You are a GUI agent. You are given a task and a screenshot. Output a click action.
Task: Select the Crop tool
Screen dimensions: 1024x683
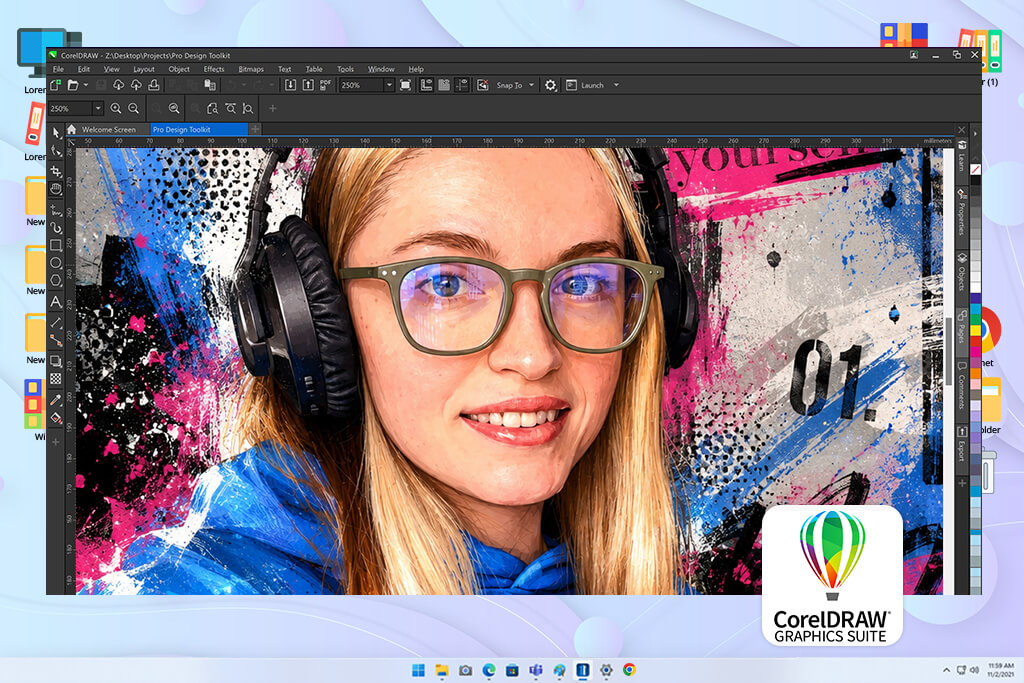tap(56, 171)
